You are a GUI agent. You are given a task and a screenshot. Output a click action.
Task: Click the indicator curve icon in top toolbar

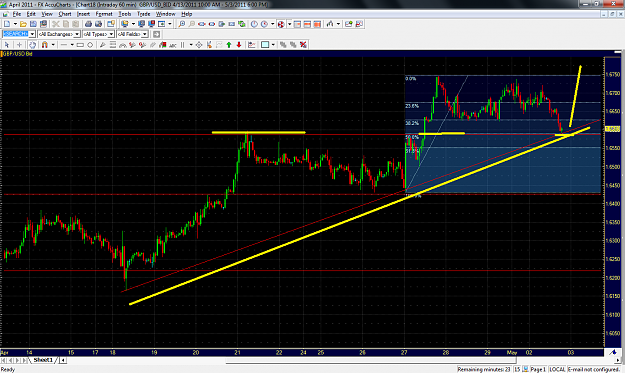(330, 24)
